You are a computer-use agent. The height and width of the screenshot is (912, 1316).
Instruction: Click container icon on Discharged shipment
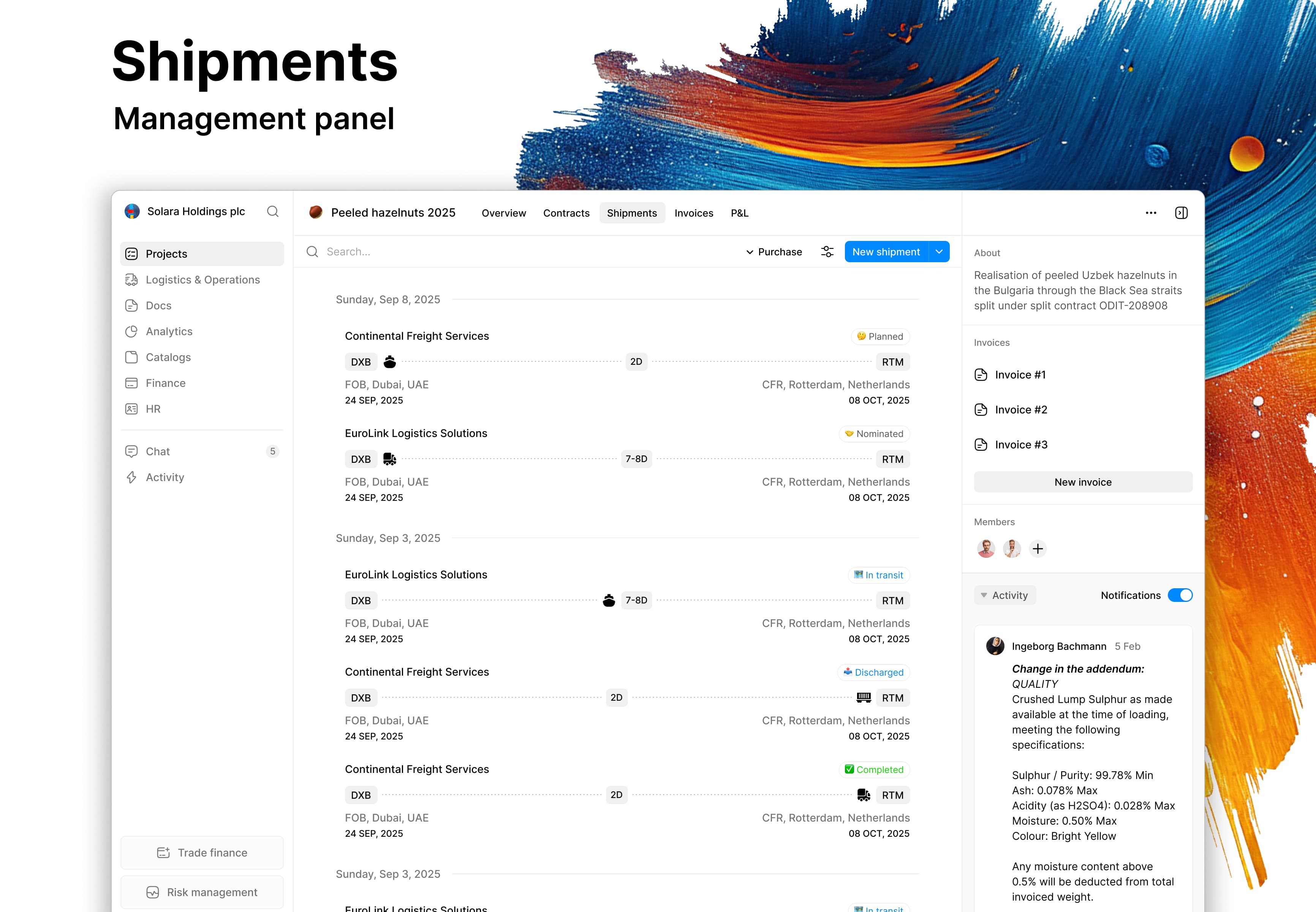[864, 697]
